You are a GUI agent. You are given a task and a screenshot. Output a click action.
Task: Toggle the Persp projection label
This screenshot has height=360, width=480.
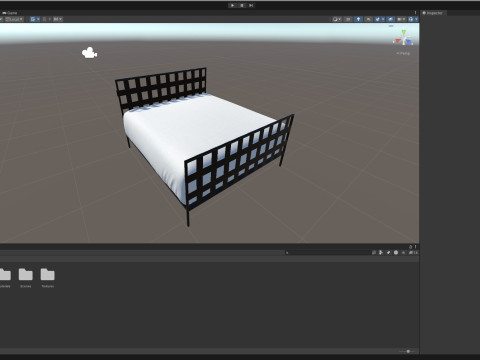tap(403, 53)
